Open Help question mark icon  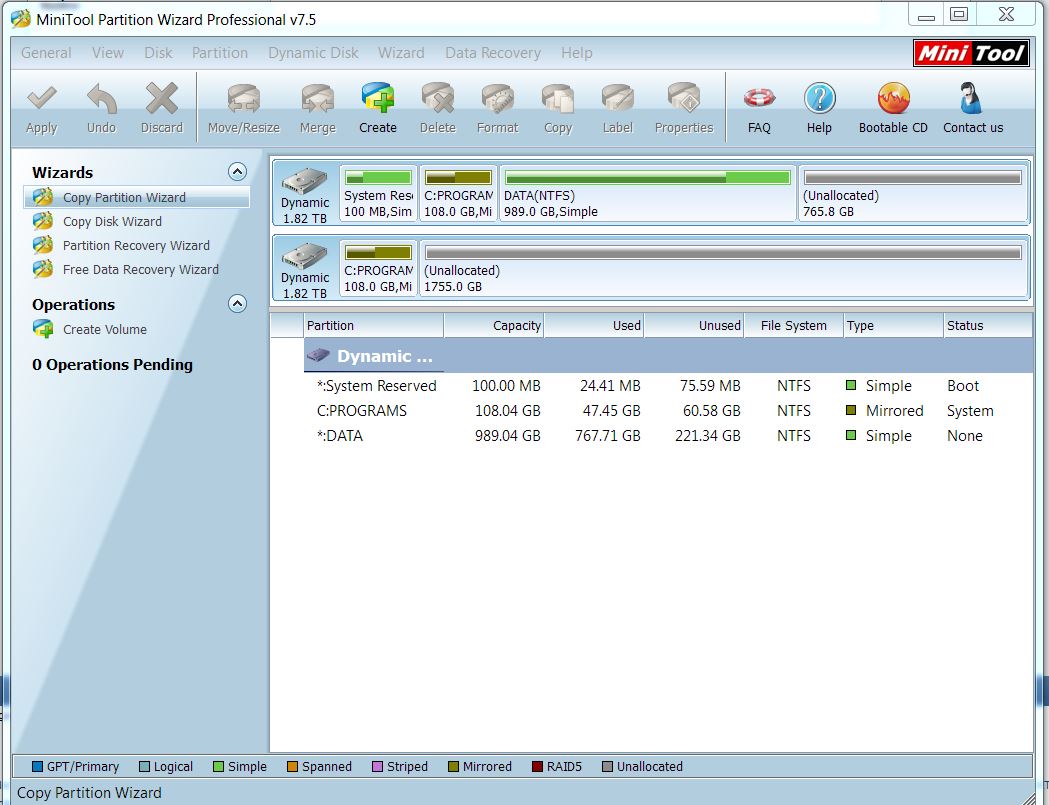click(819, 98)
